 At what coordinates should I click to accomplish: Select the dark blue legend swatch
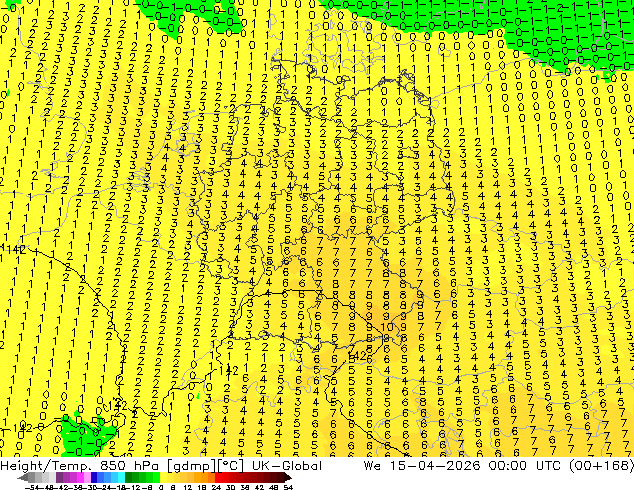pos(94,478)
